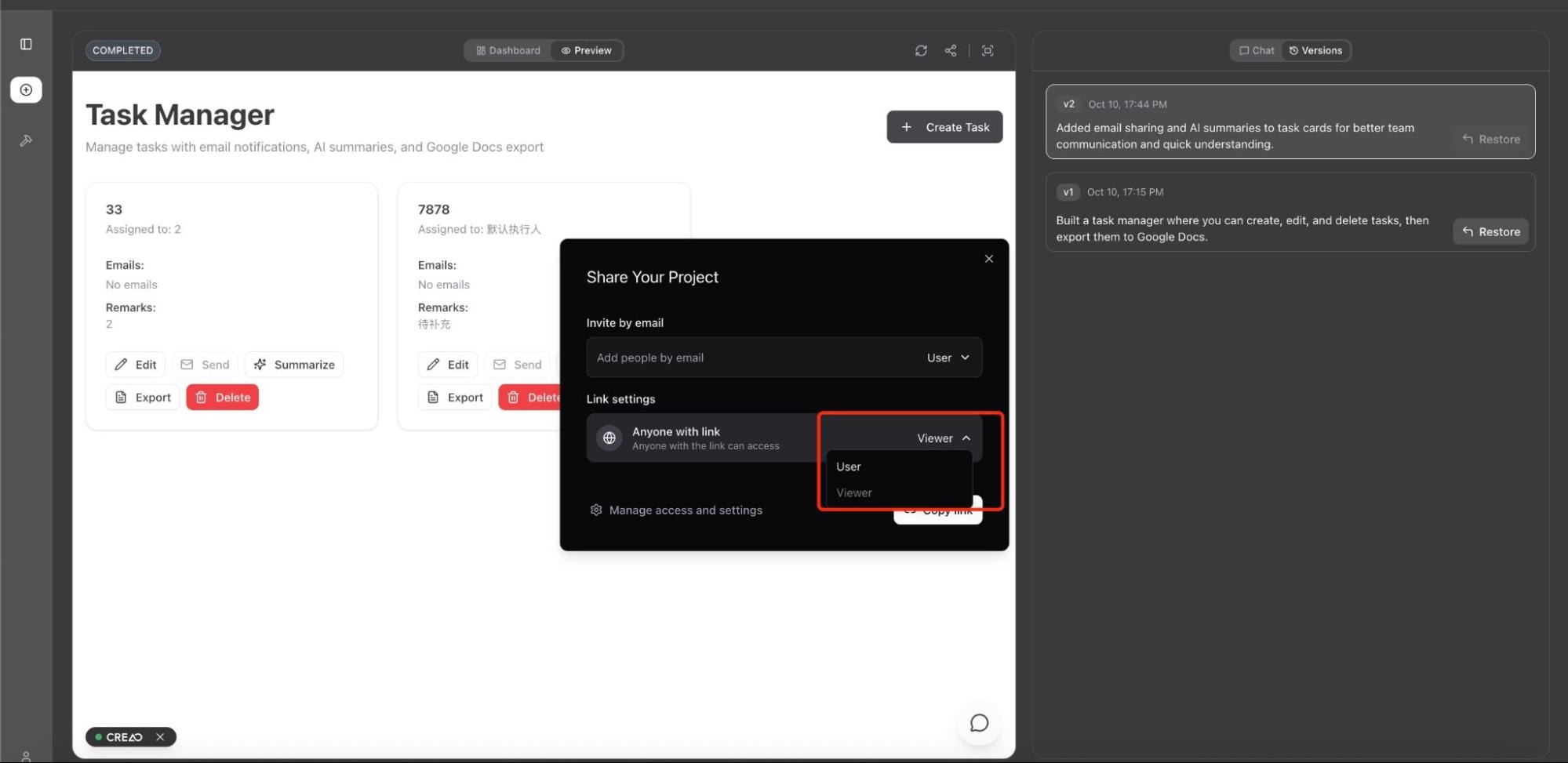Delete task 7878
This screenshot has width=1568, height=763.
tap(529, 398)
